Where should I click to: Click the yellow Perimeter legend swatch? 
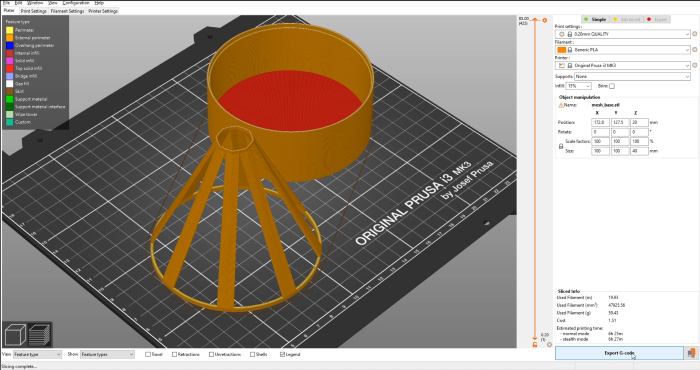point(9,30)
